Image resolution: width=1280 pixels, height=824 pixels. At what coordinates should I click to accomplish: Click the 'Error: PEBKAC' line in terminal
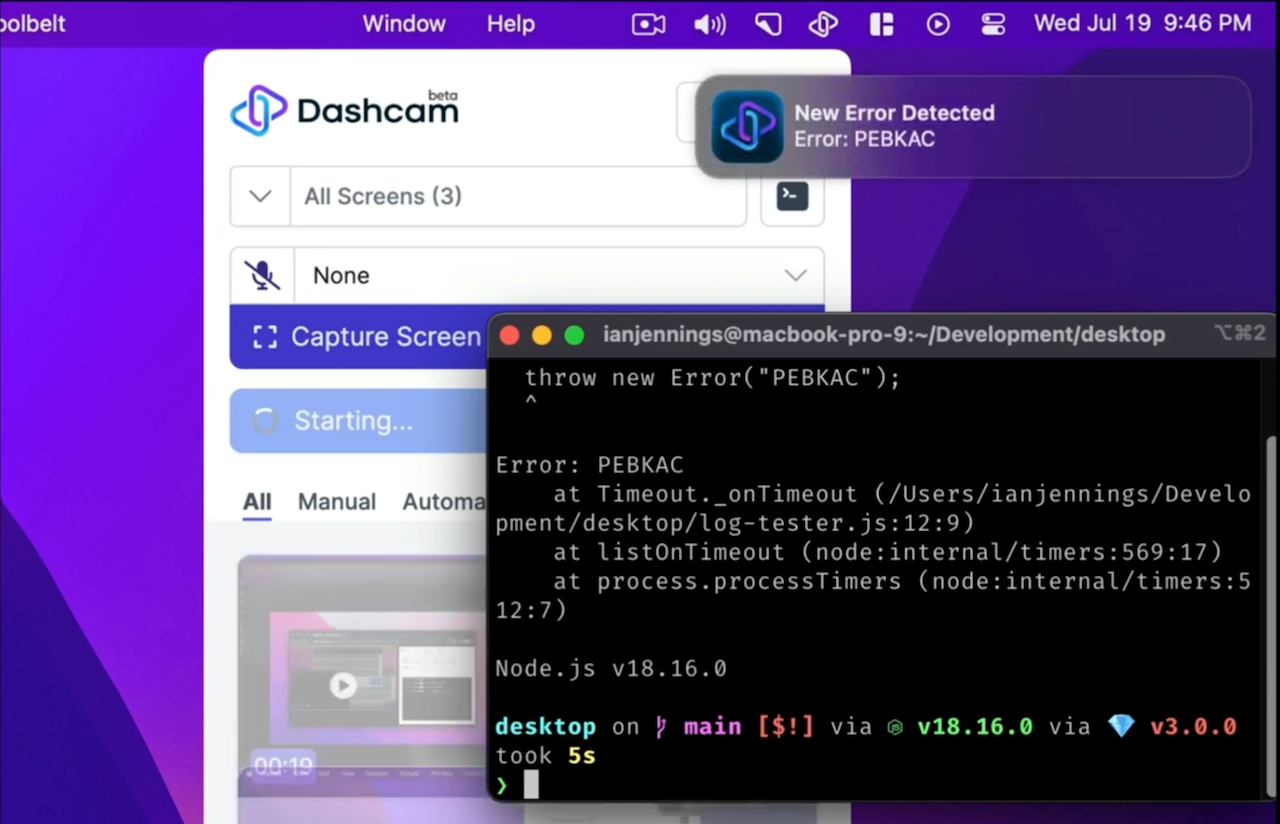(x=589, y=465)
